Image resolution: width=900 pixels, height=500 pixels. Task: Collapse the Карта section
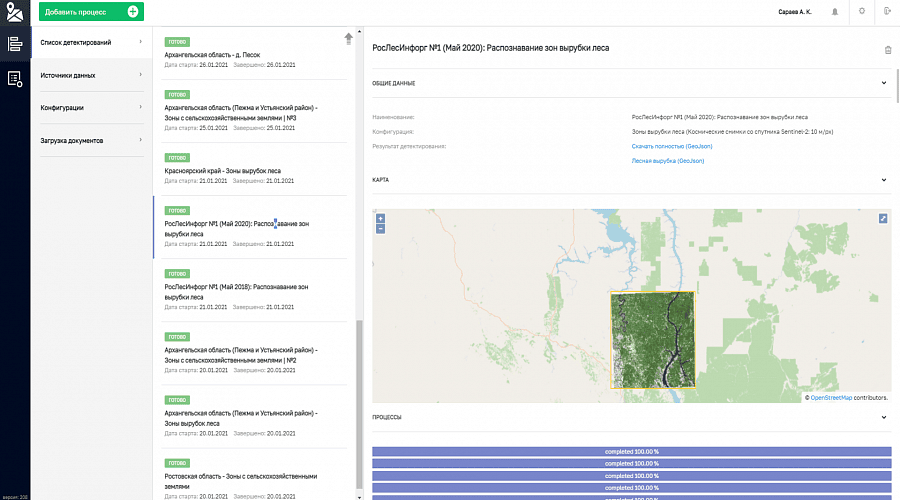[x=884, y=180]
